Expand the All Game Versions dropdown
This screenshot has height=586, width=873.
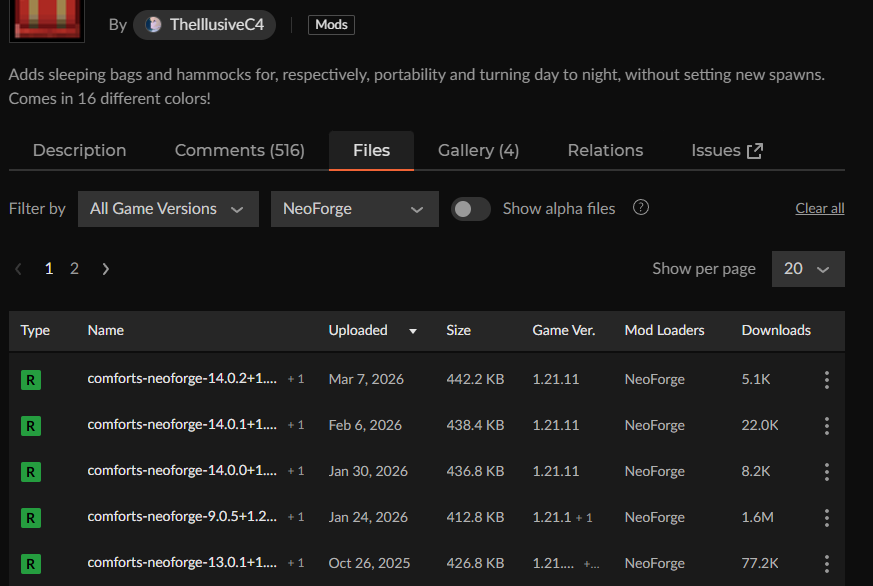click(x=168, y=209)
